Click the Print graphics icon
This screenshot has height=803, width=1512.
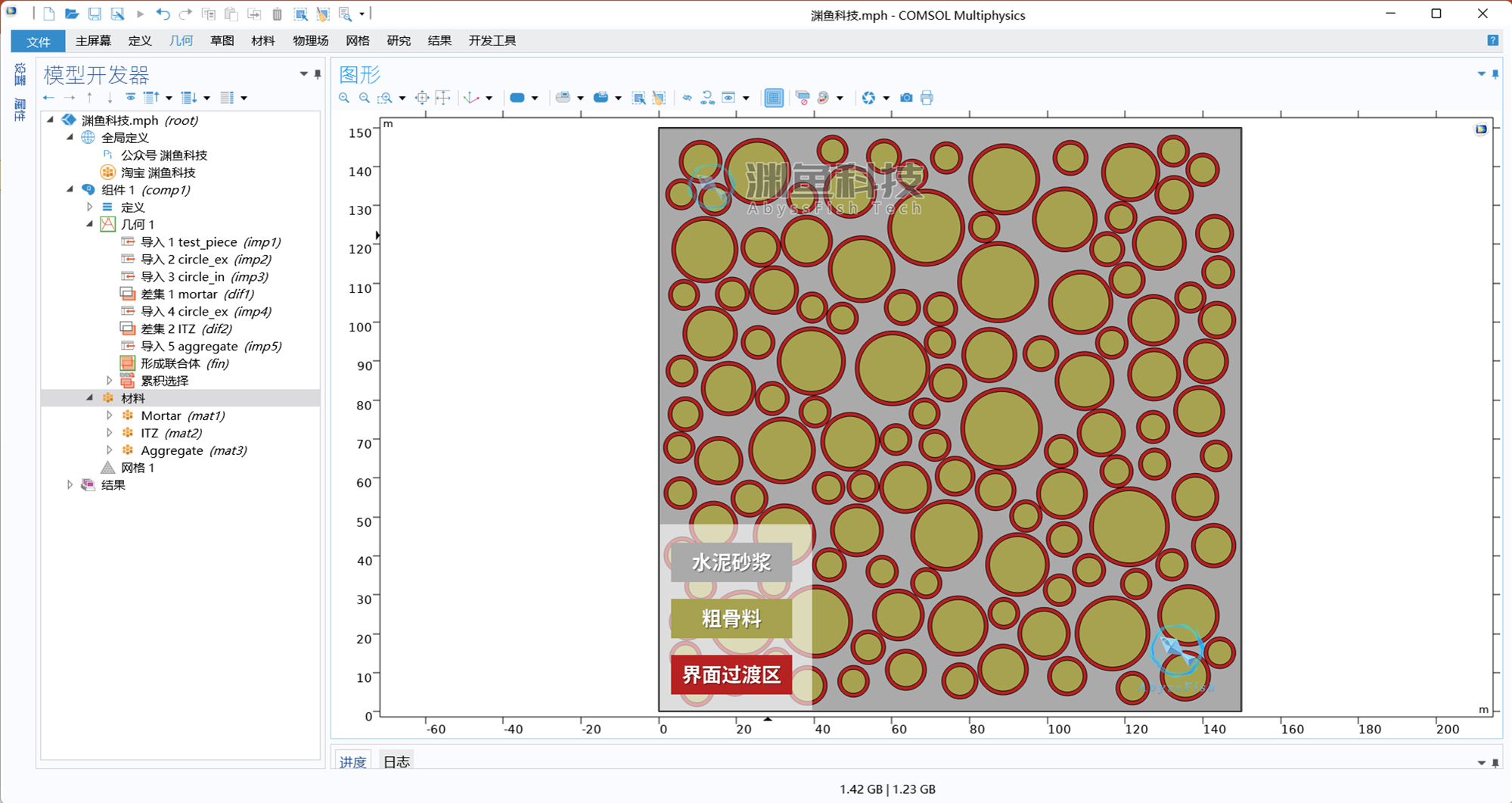pyautogui.click(x=927, y=98)
